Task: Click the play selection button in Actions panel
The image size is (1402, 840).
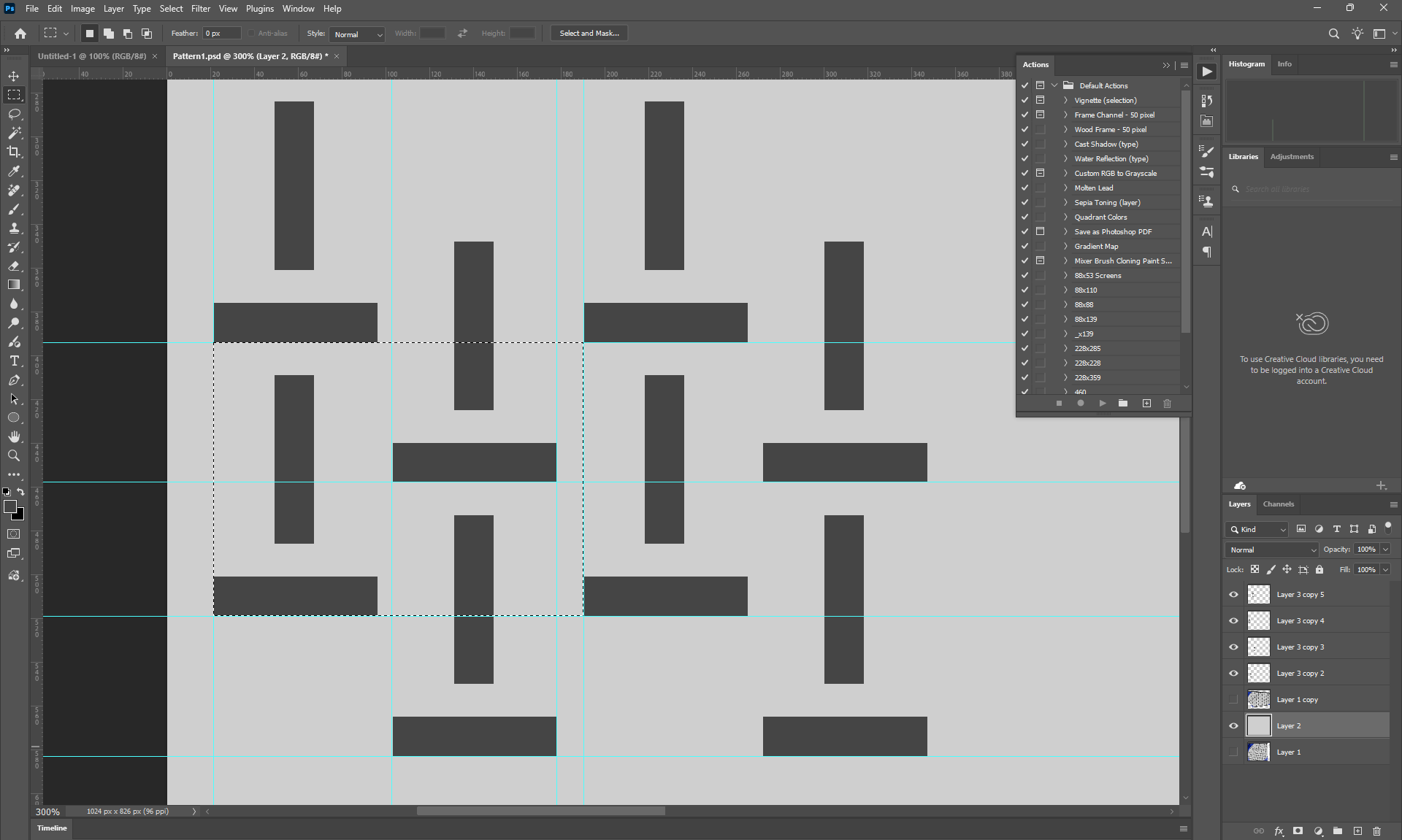Action: tap(1102, 404)
